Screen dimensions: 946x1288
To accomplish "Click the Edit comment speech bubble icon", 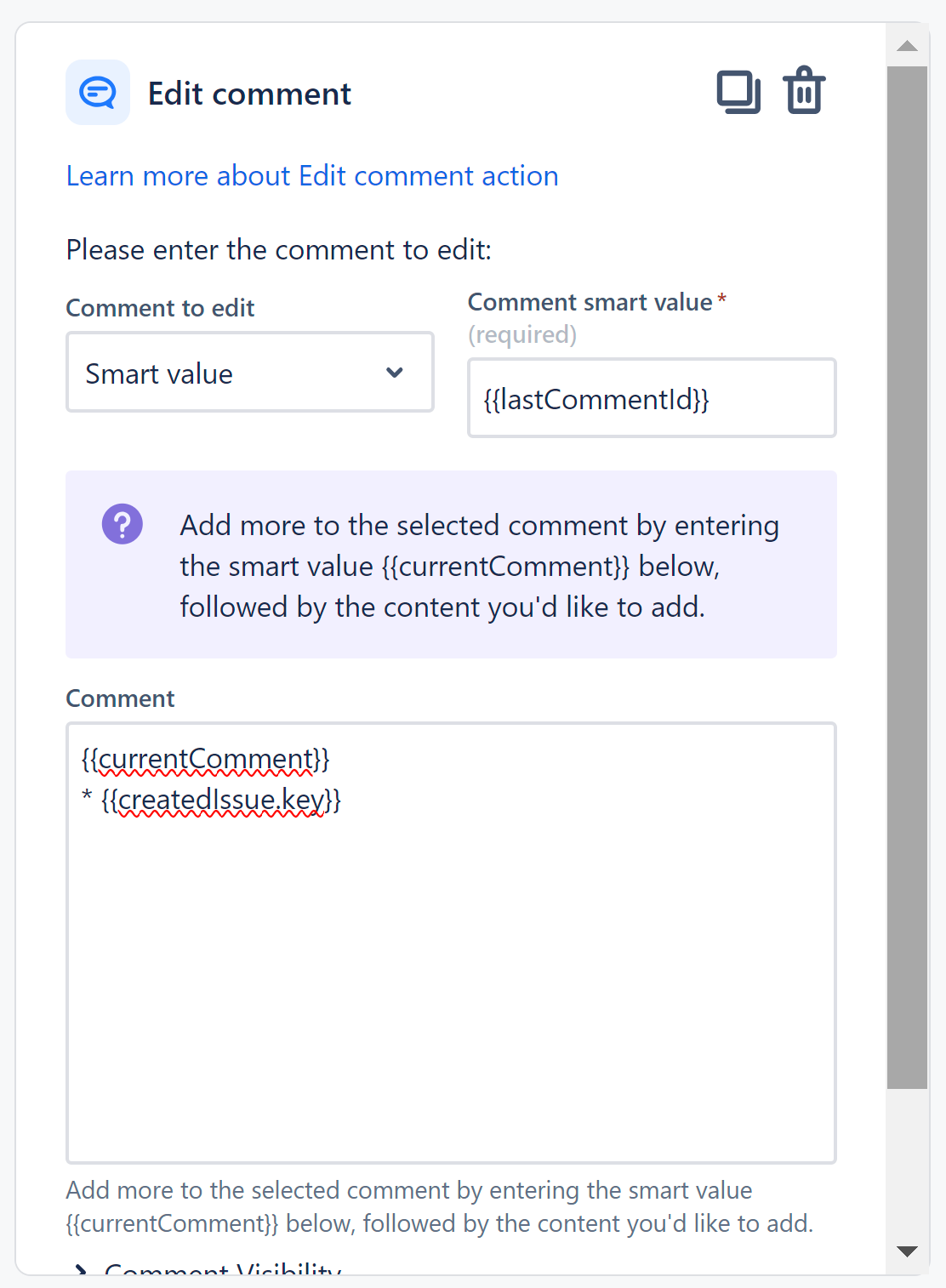I will 97,92.
